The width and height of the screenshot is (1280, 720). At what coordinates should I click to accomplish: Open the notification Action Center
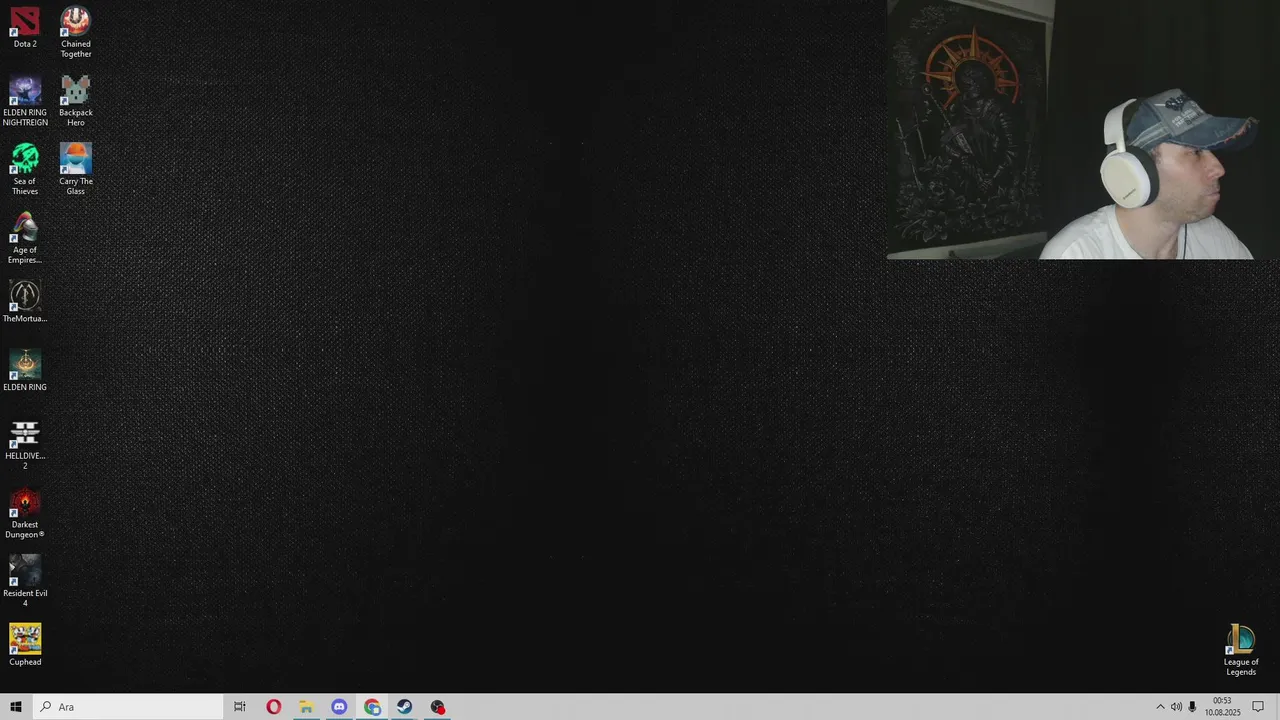pyautogui.click(x=1258, y=707)
